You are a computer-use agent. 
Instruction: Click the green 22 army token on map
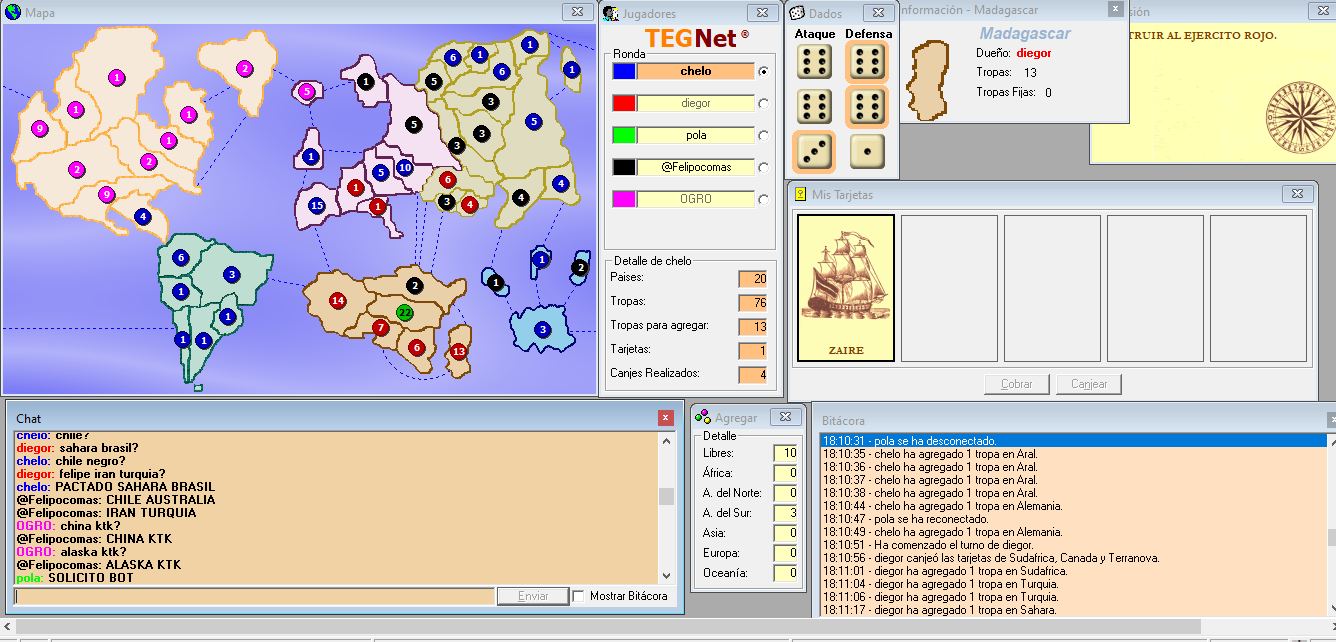coord(405,313)
